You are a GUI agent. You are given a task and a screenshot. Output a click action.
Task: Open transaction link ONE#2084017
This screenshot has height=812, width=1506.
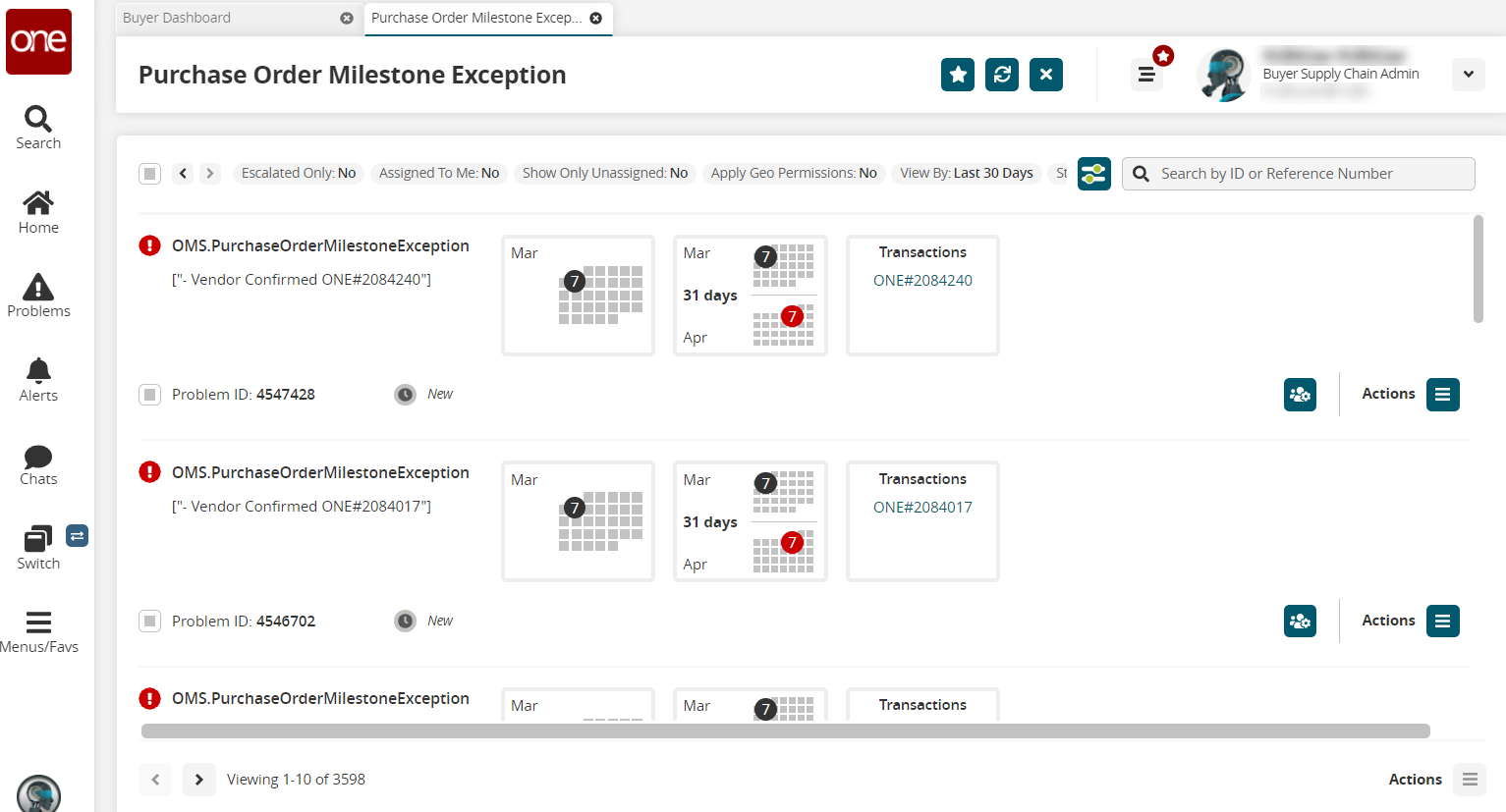coord(922,508)
